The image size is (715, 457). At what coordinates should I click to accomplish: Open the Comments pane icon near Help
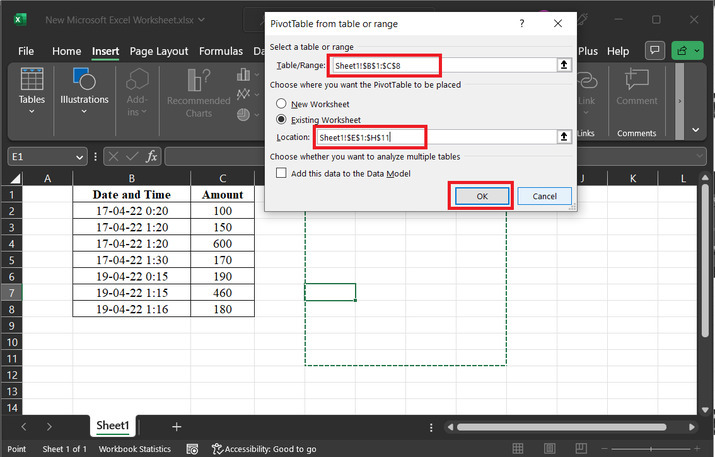coord(656,51)
